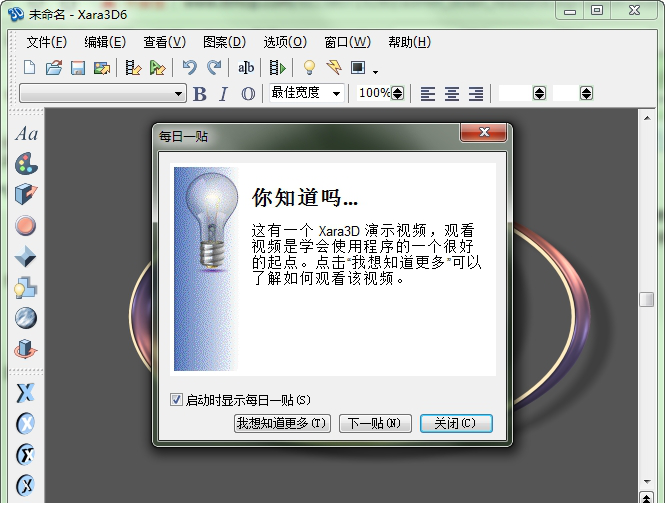The width and height of the screenshot is (665, 523).
Task: Toggle italic text formatting
Action: (224, 94)
